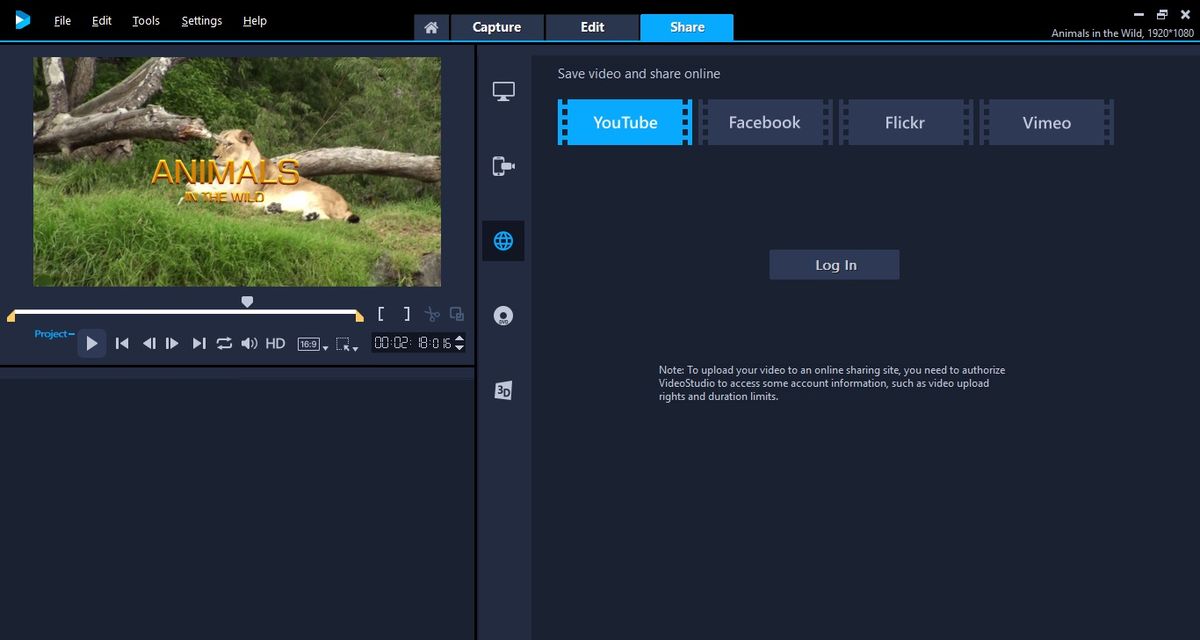Screen dimensions: 1200x640
Task: Open the Project playback mode selector
Action: click(52, 334)
